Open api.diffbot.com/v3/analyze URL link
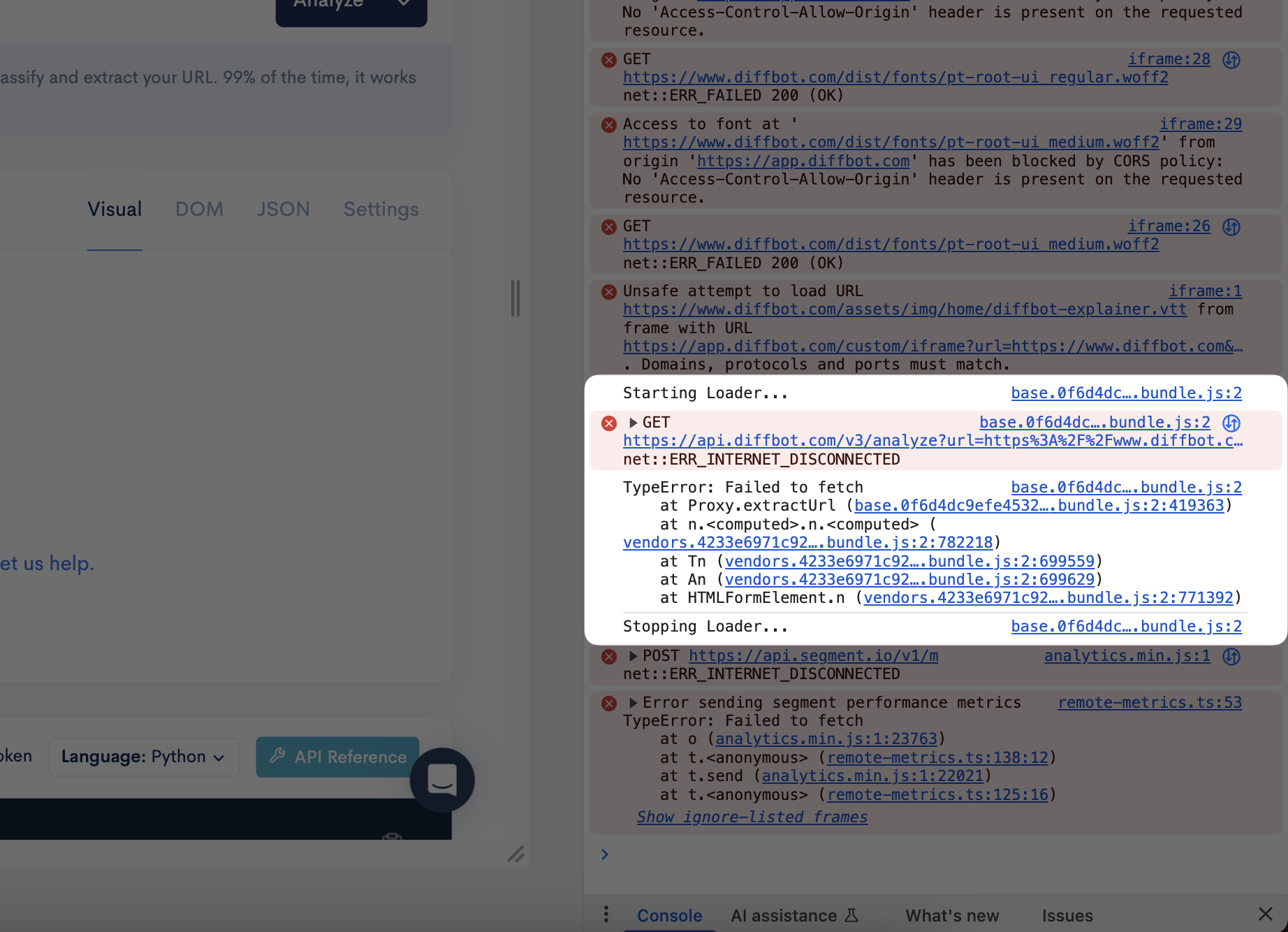This screenshot has height=932, width=1288. [933, 441]
